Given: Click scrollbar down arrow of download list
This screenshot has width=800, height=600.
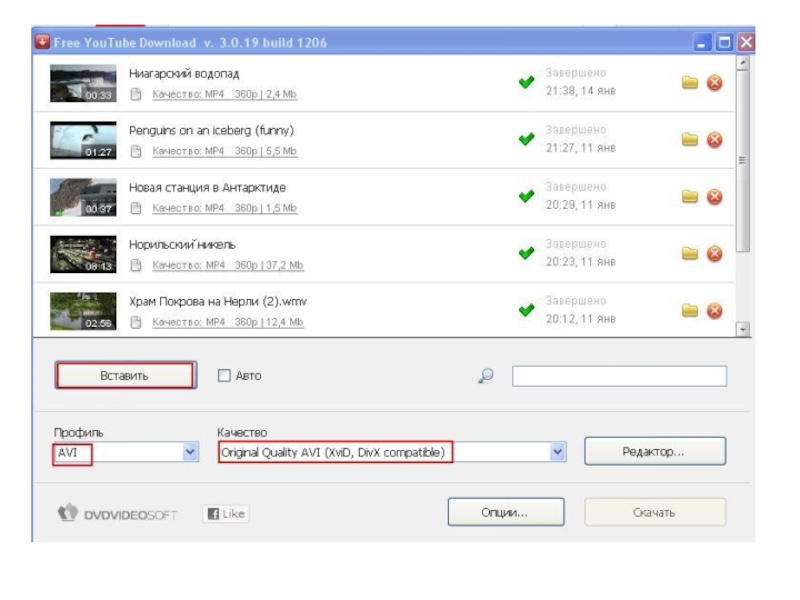Looking at the screenshot, I should 743,330.
